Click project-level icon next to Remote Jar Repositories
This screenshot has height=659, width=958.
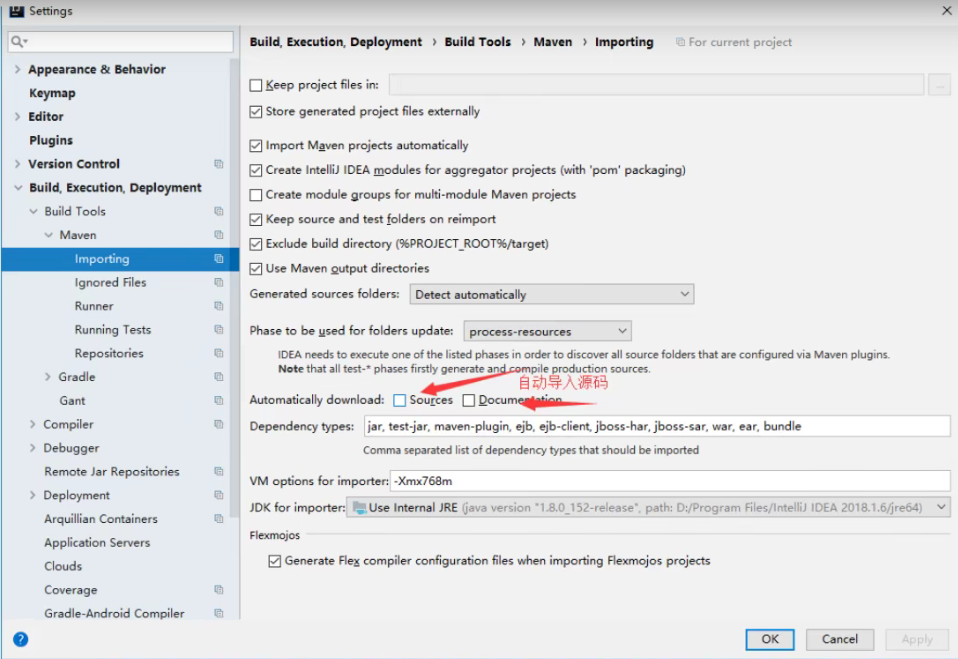click(218, 471)
